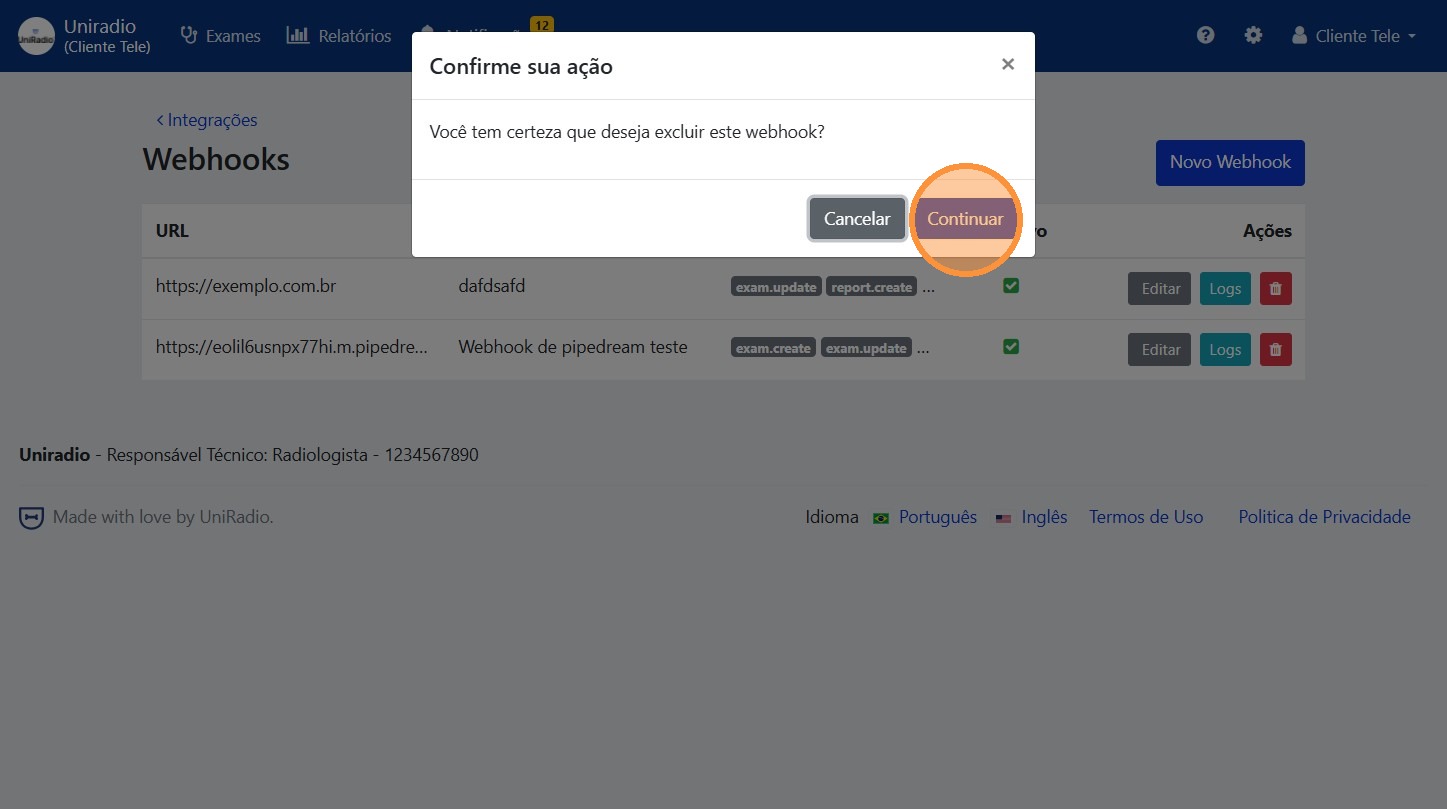Confirm webhook deletion with Continuar
Viewport: 1447px width, 809px height.
click(x=965, y=218)
